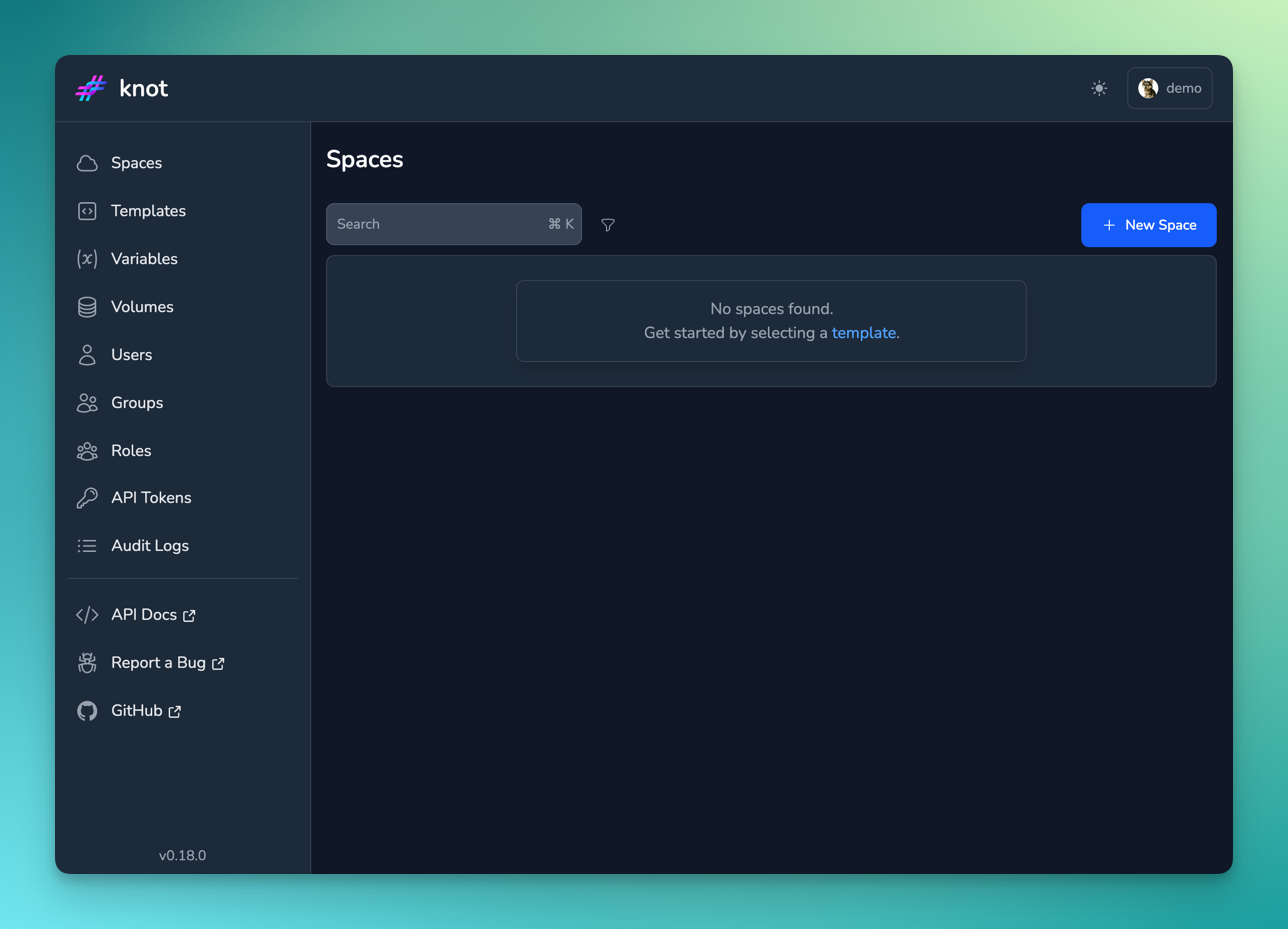Open Templates from the sidebar icon
The width and height of the screenshot is (1288, 929).
click(88, 210)
